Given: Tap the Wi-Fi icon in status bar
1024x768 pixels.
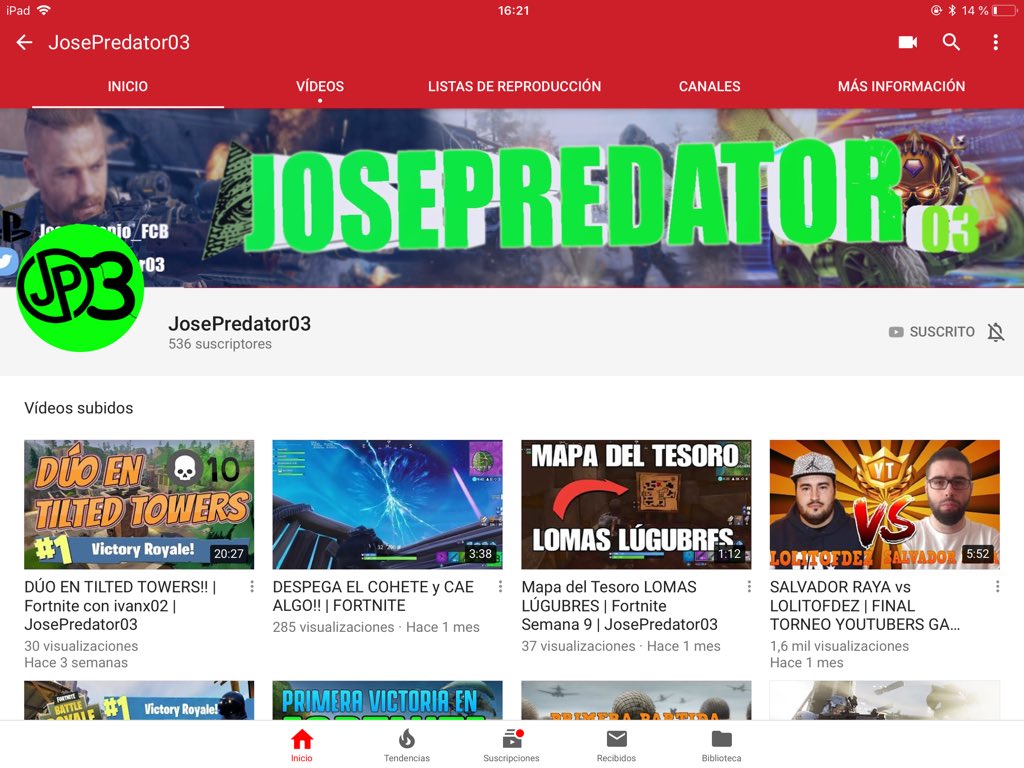Looking at the screenshot, I should click(44, 10).
